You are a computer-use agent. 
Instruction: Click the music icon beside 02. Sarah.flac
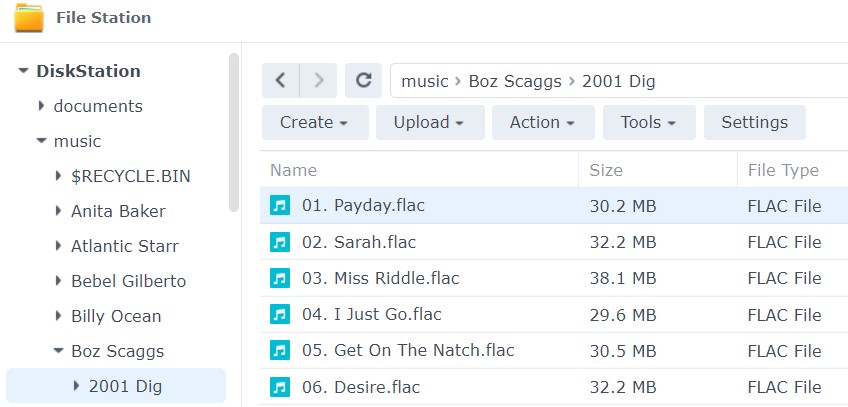[280, 242]
